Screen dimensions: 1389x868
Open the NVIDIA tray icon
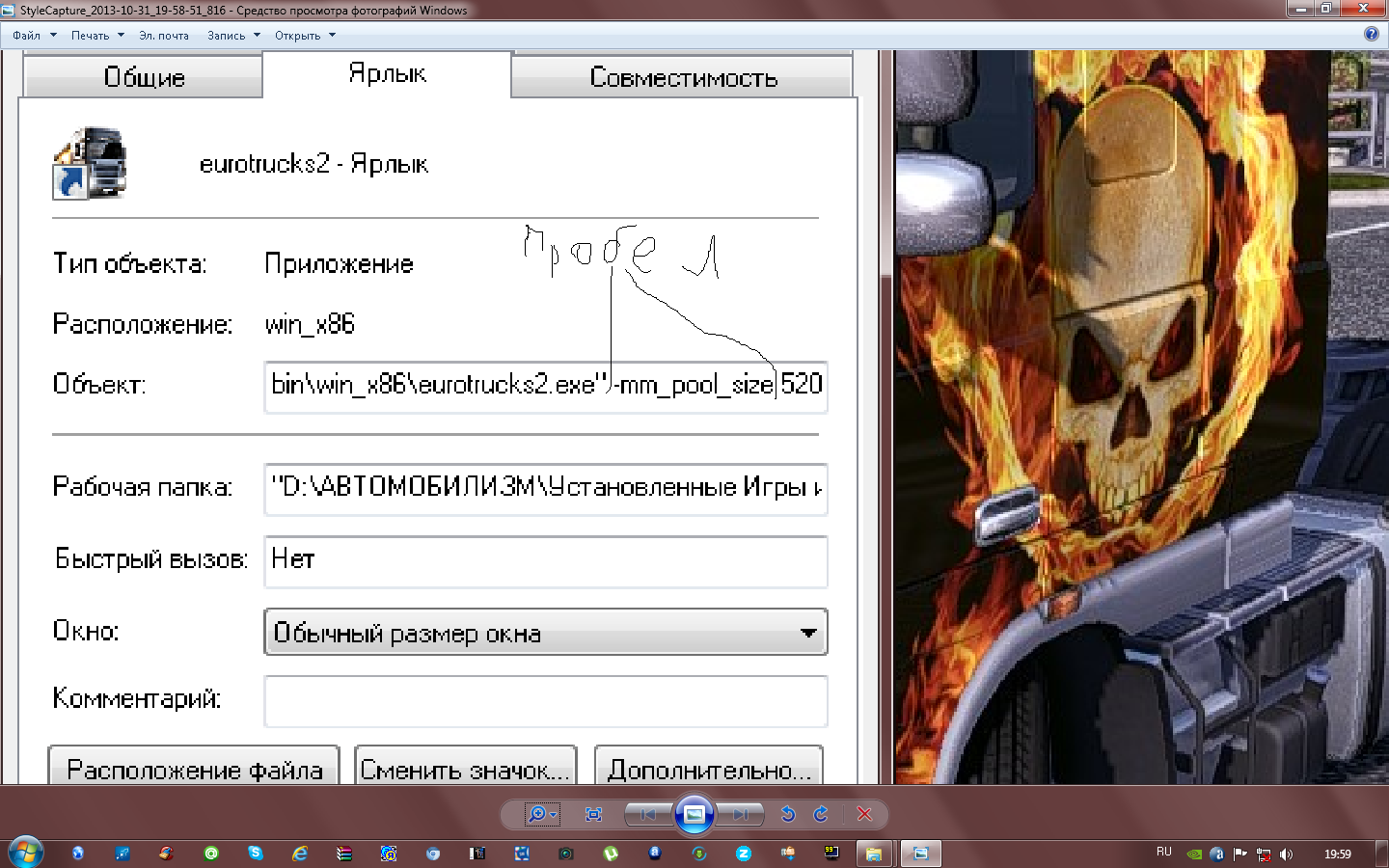[x=1194, y=854]
